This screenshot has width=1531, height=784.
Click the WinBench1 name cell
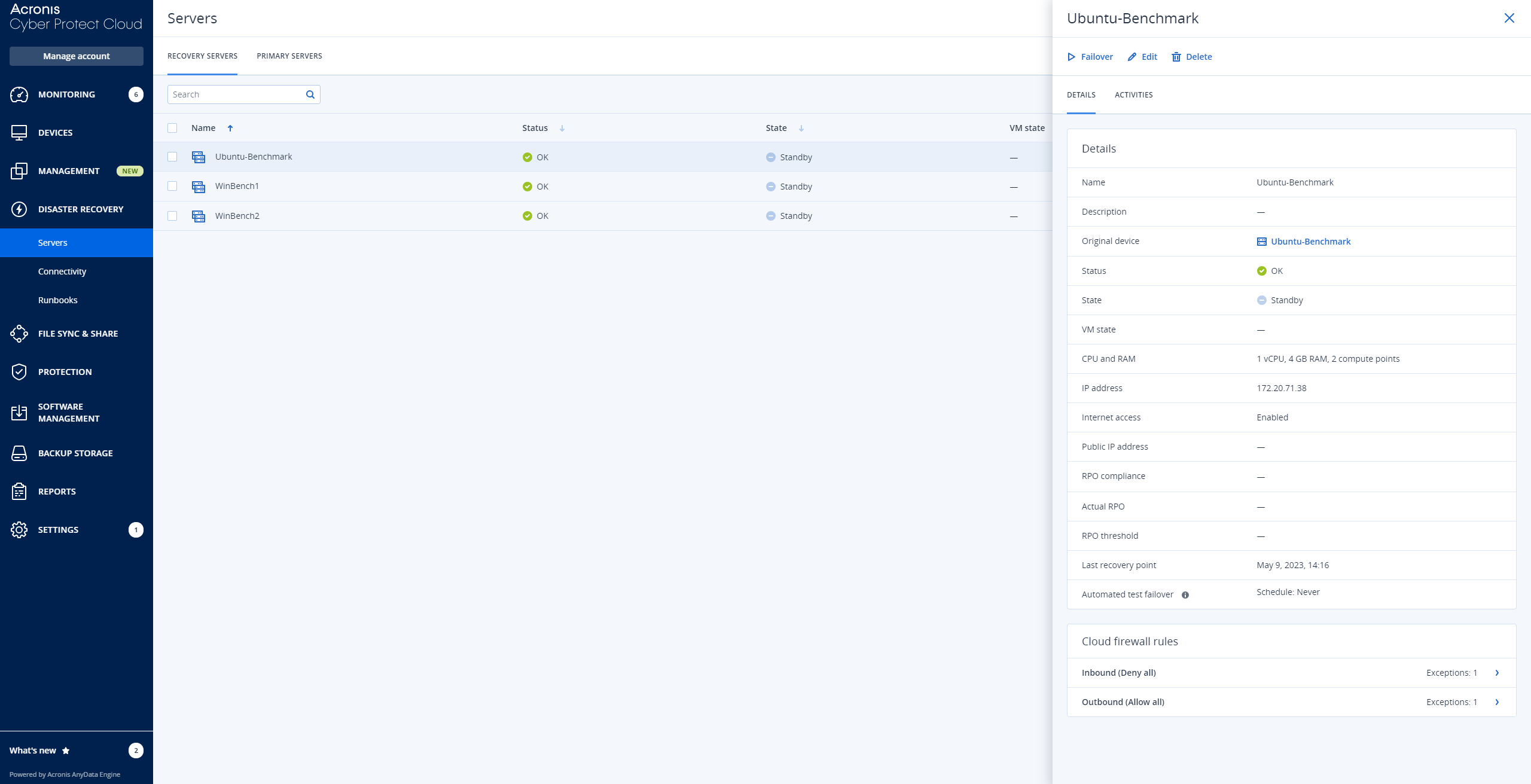[x=237, y=186]
